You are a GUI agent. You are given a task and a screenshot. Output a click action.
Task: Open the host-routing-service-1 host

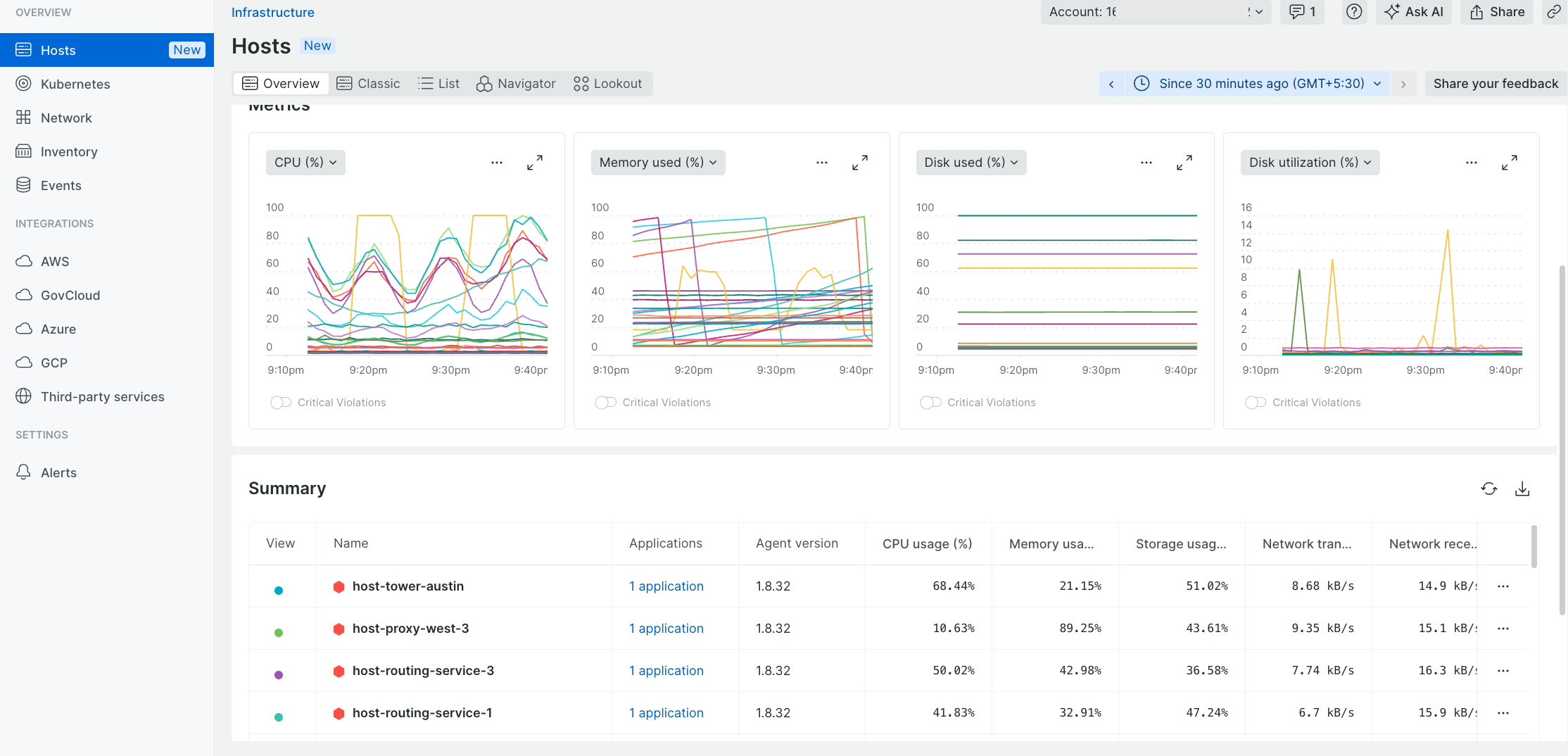(x=422, y=713)
